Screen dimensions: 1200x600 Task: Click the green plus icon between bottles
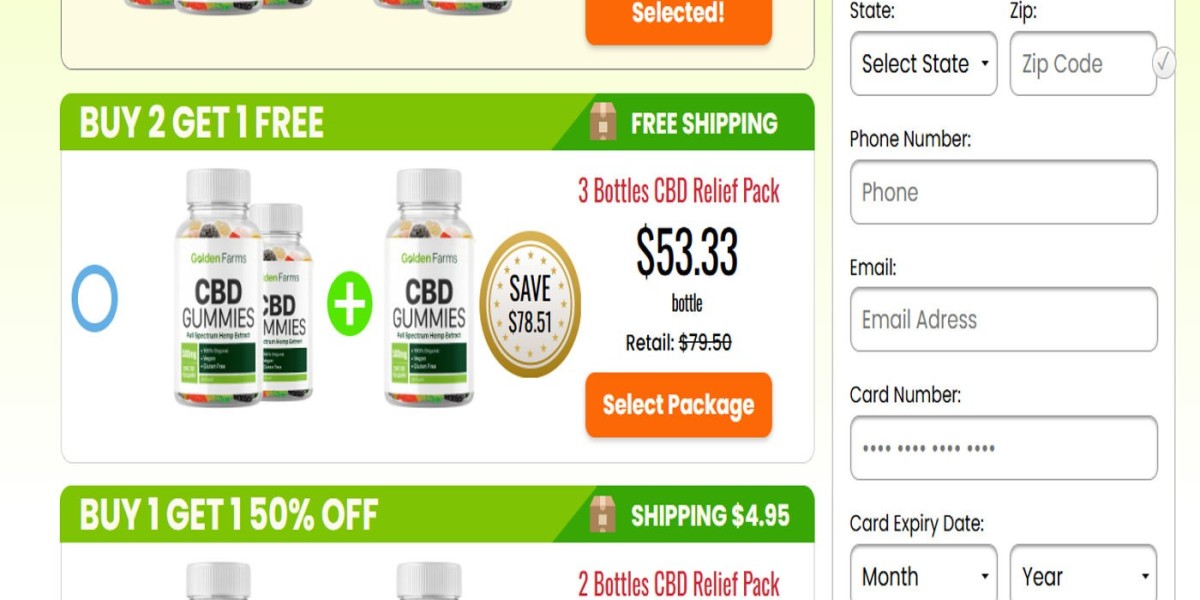350,303
